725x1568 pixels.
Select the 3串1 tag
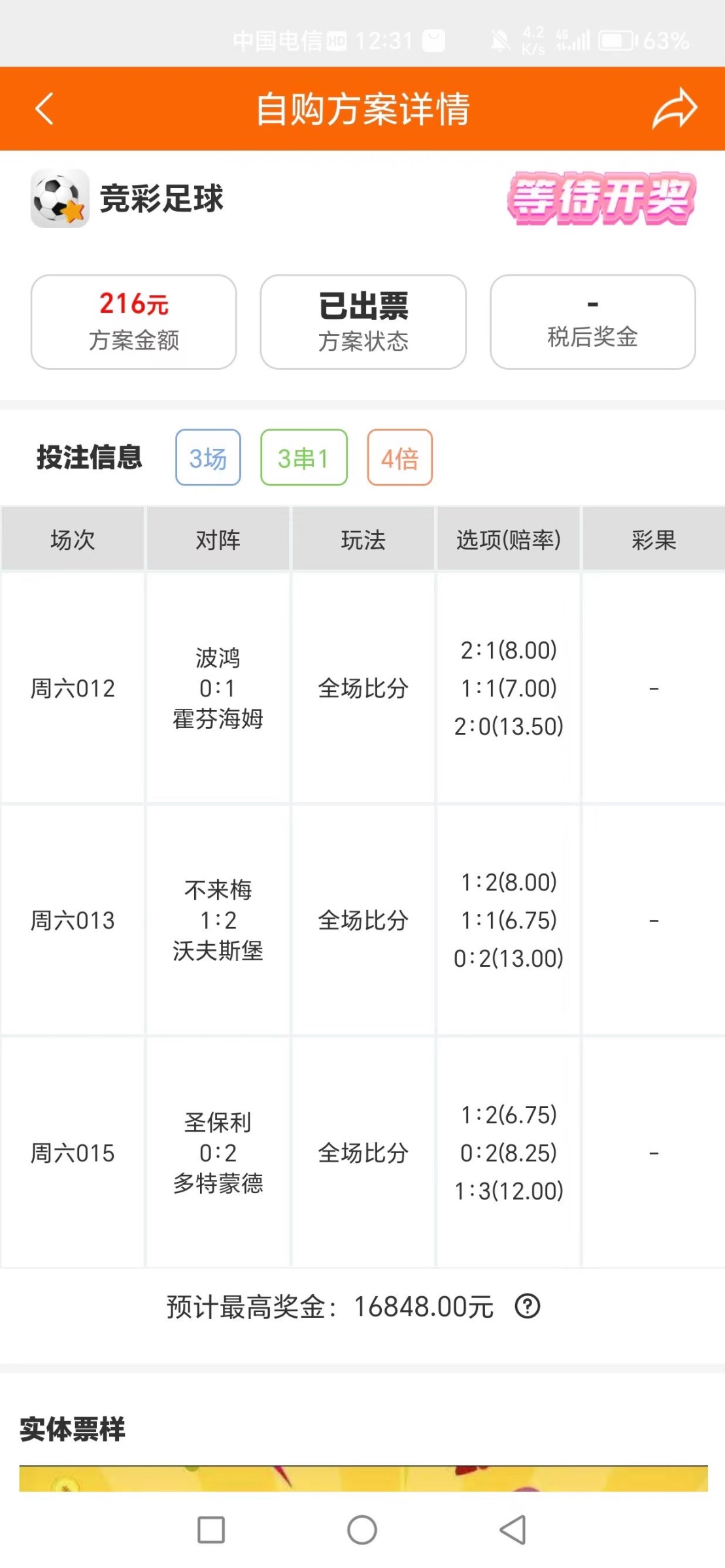click(303, 458)
